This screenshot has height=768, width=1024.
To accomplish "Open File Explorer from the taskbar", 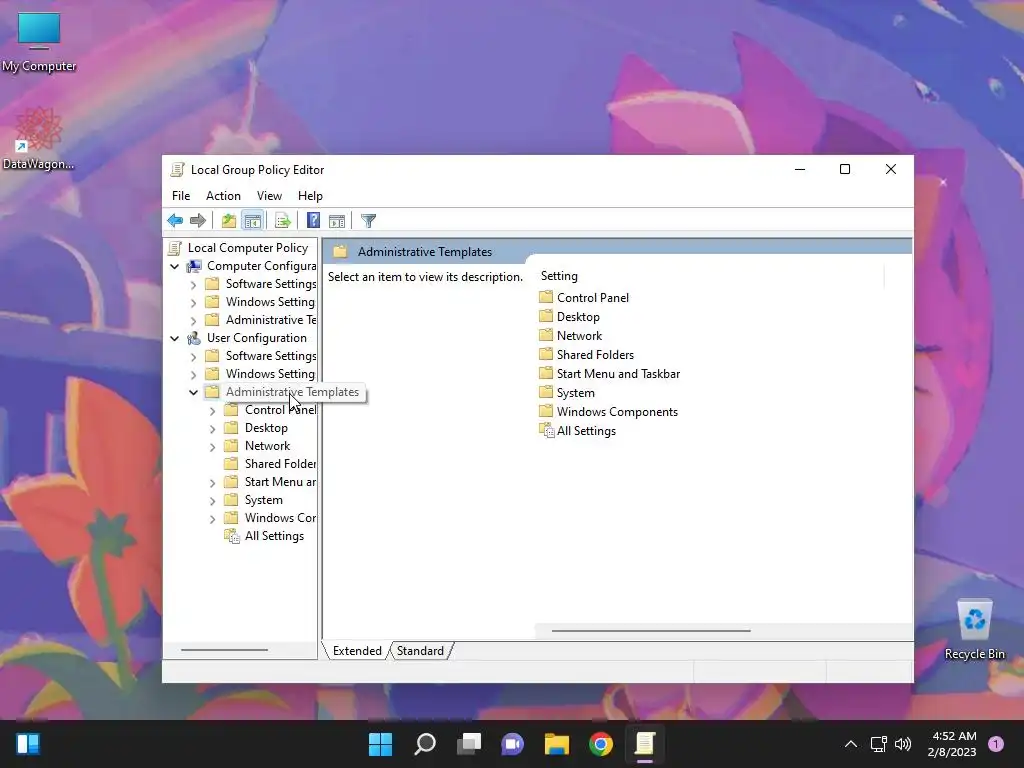I will click(x=557, y=744).
